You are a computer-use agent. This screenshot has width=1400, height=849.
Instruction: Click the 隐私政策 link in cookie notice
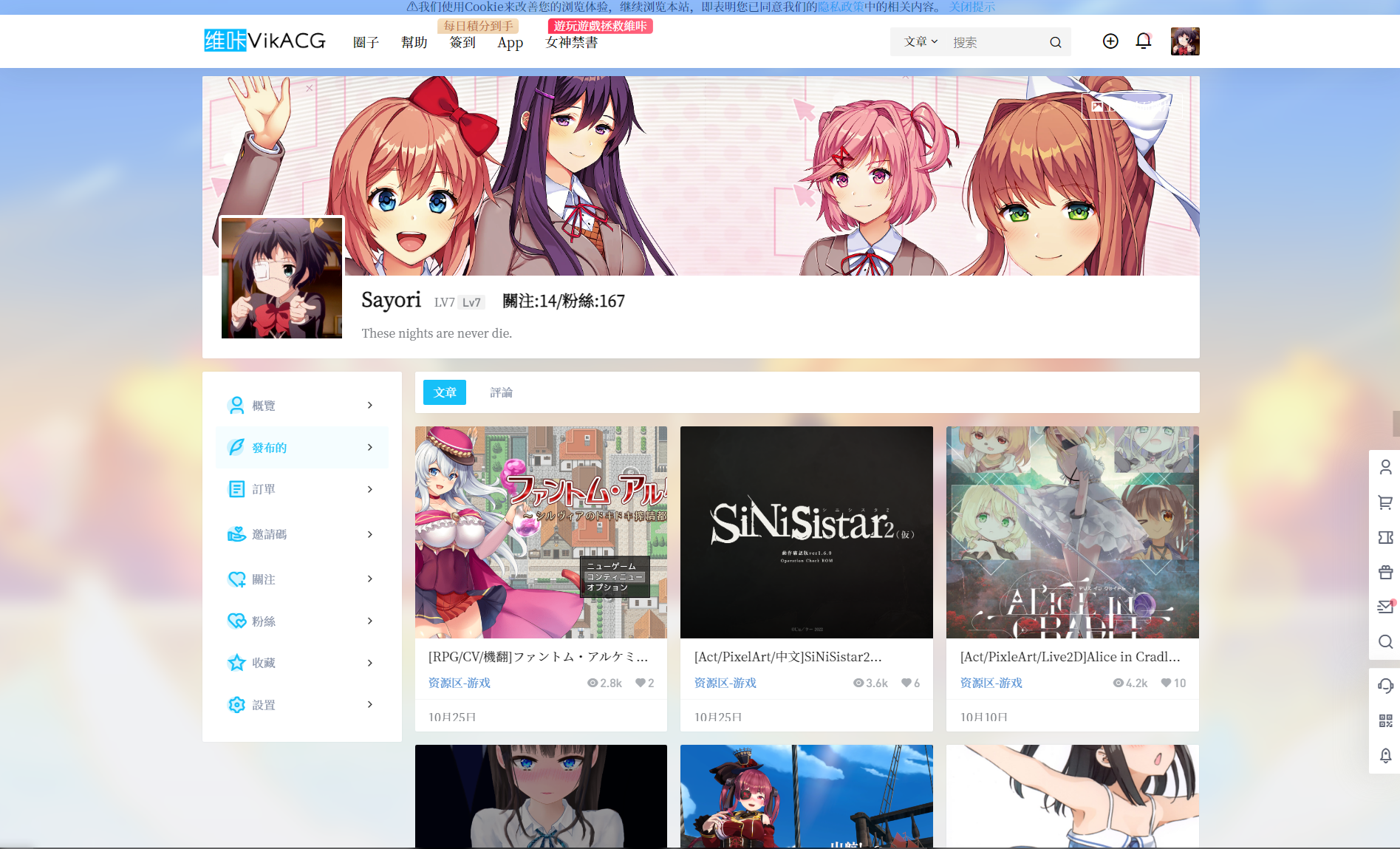(x=841, y=7)
